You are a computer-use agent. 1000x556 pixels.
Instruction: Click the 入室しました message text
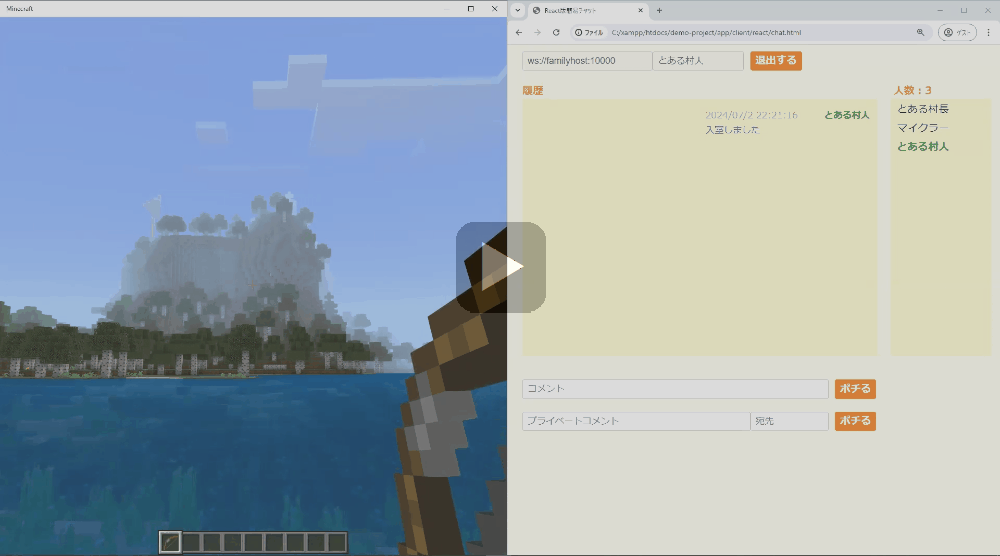point(732,130)
